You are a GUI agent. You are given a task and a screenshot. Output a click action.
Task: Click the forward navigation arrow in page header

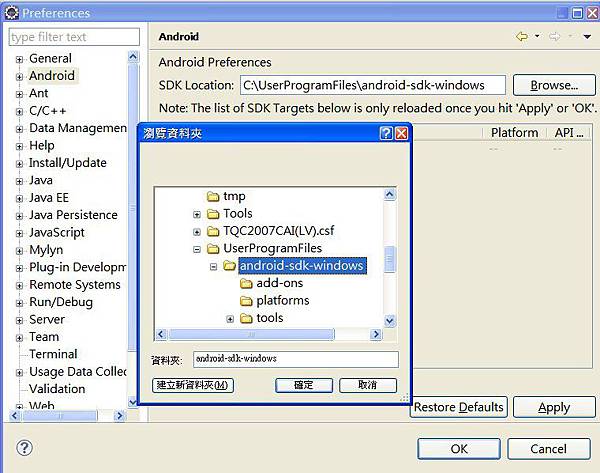[554, 36]
